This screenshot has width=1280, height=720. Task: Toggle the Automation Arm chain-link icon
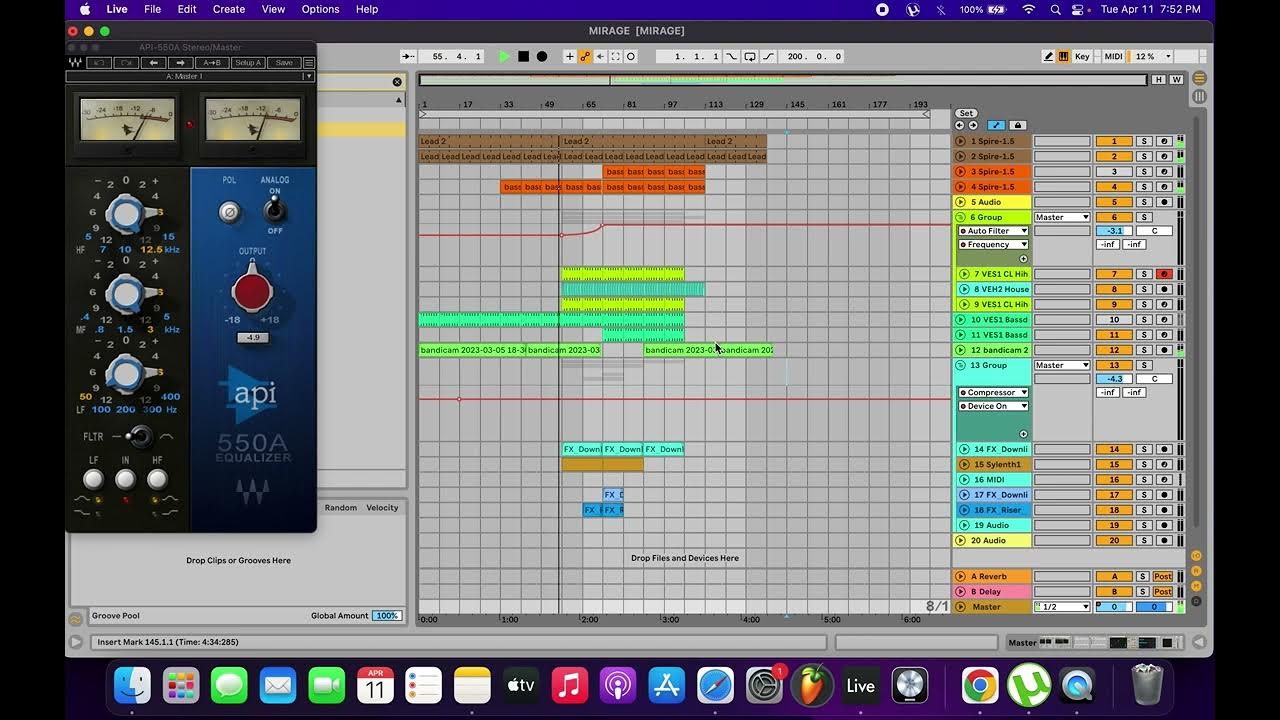pos(585,57)
